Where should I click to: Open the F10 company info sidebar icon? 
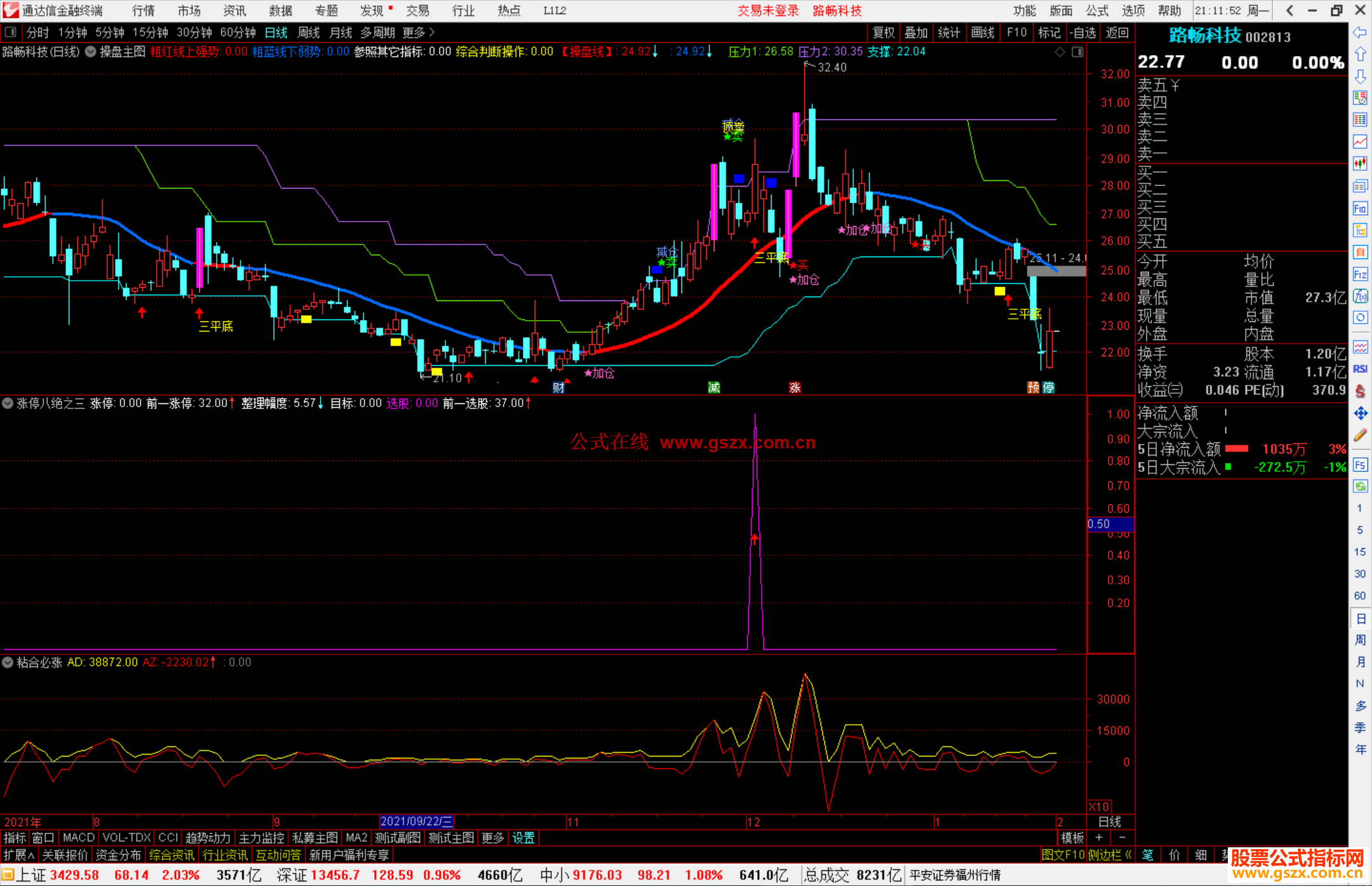click(x=1360, y=208)
